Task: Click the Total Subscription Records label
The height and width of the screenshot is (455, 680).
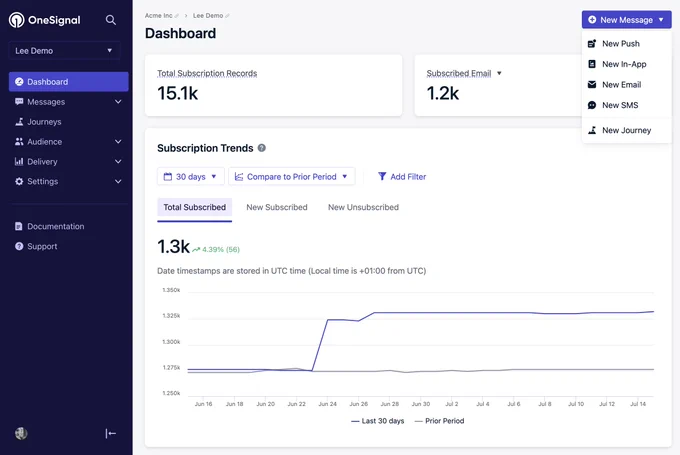Action: click(x=207, y=73)
